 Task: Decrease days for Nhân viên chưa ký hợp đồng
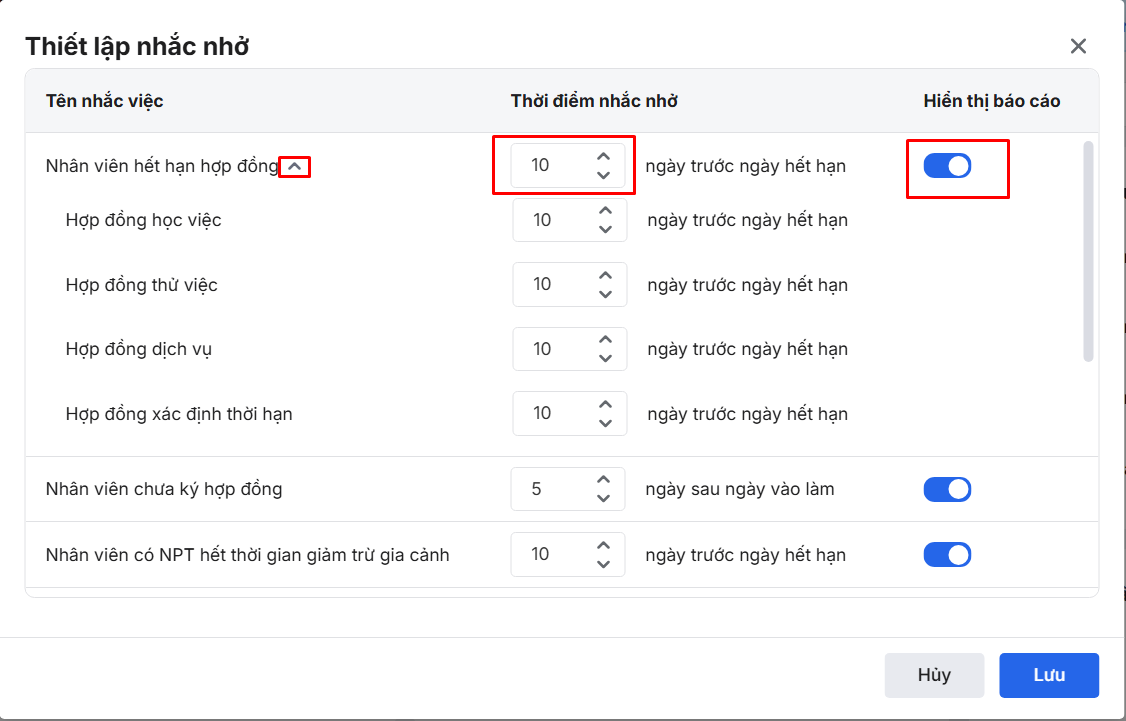[603, 498]
